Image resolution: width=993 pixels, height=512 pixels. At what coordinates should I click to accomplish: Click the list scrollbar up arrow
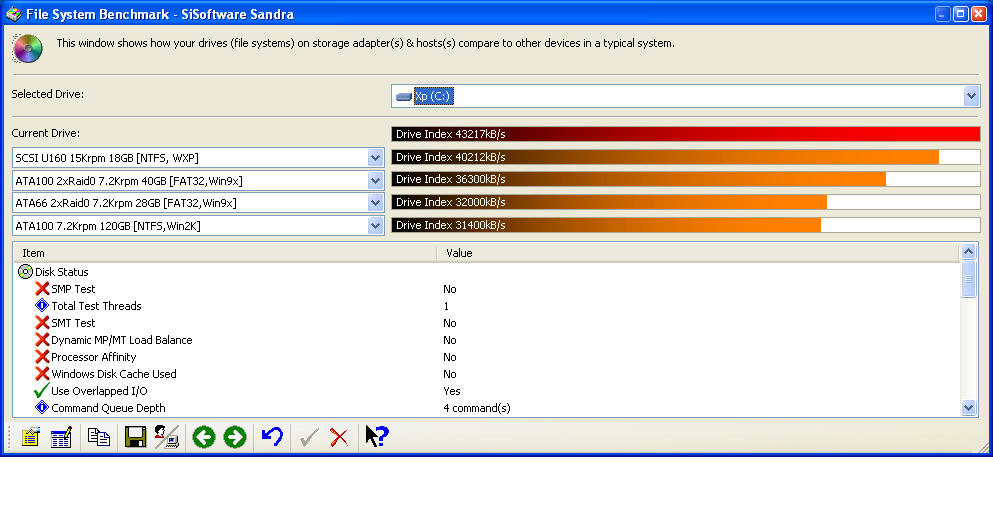click(x=968, y=252)
